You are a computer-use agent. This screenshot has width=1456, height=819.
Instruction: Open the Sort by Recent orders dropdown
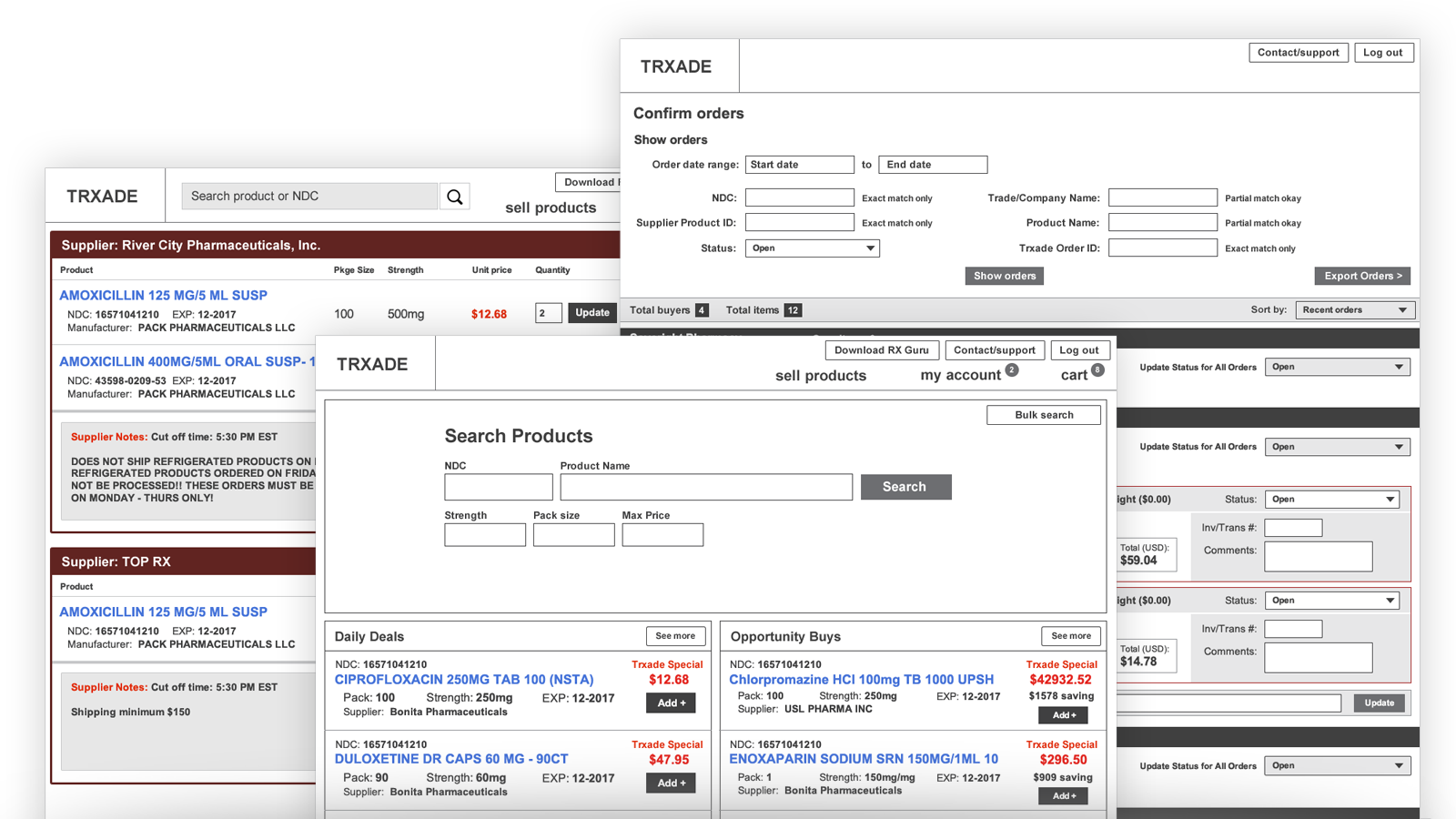(x=1355, y=310)
